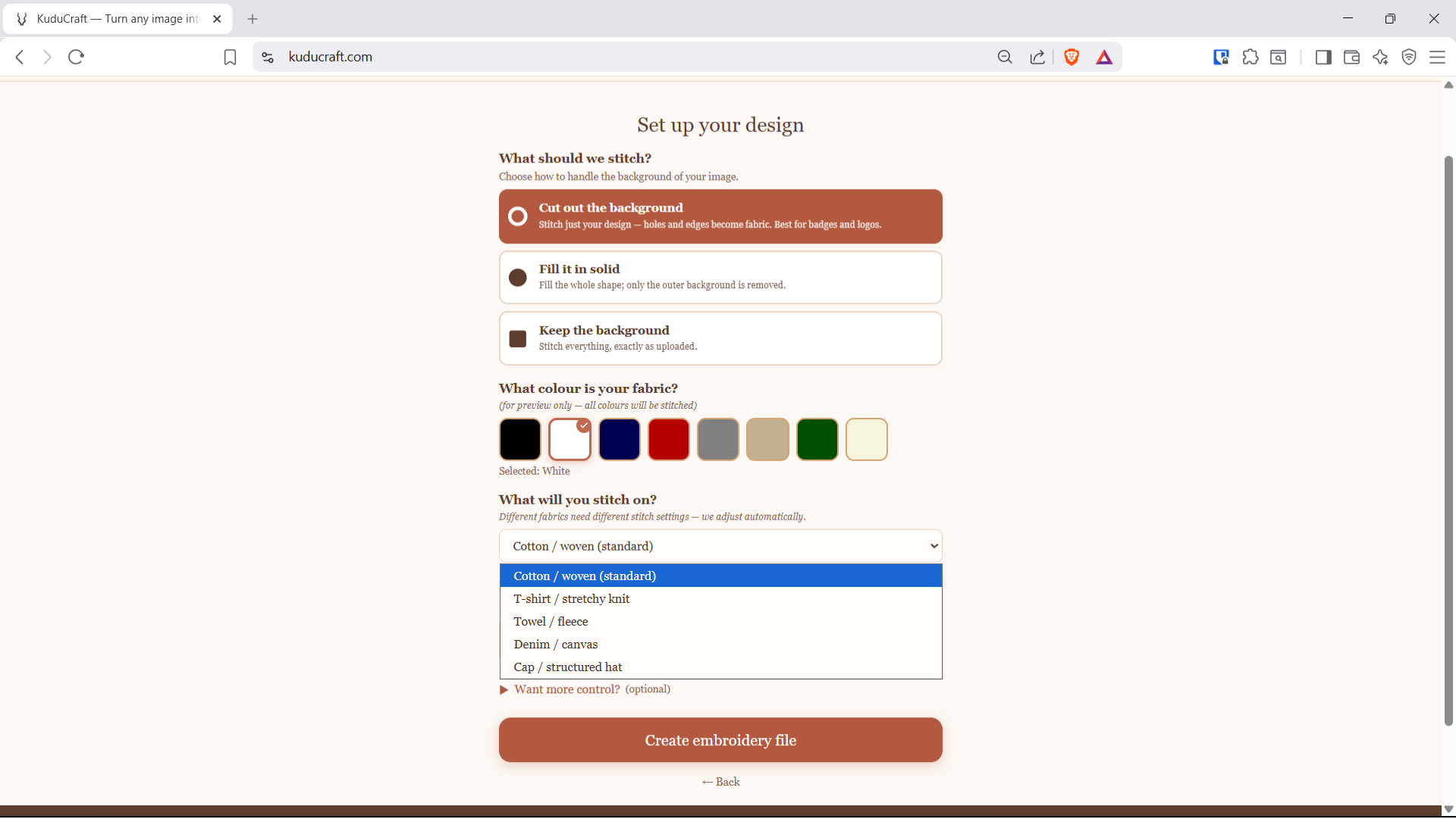
Task: Choose T-shirt / stretchy knit option
Action: pyautogui.click(x=720, y=599)
